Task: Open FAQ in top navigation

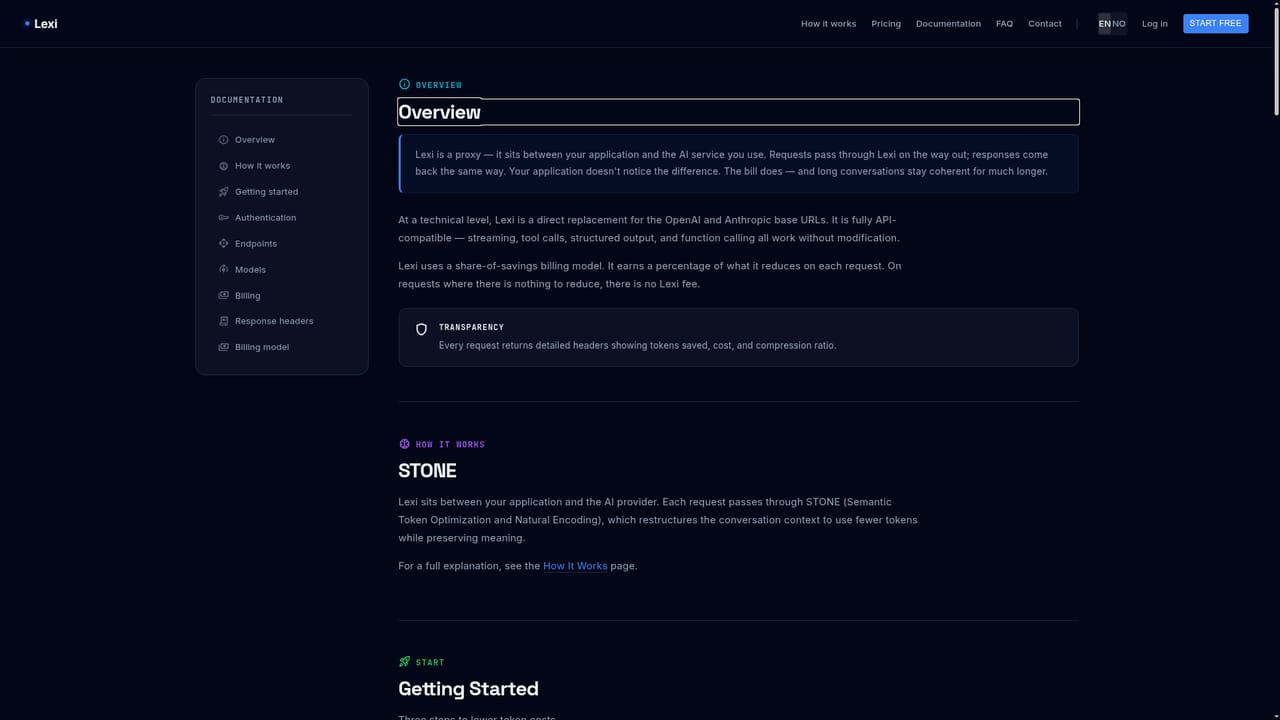Action: pos(1004,24)
